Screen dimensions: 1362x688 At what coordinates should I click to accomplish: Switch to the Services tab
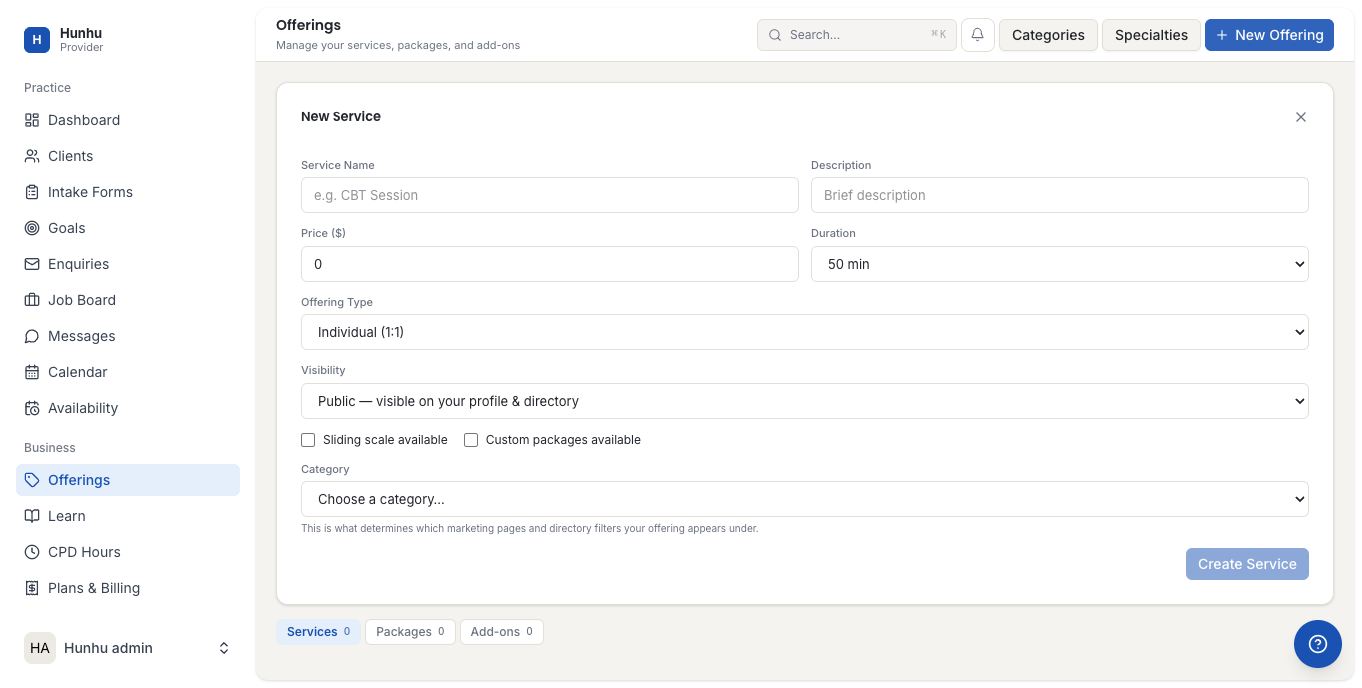tap(318, 632)
